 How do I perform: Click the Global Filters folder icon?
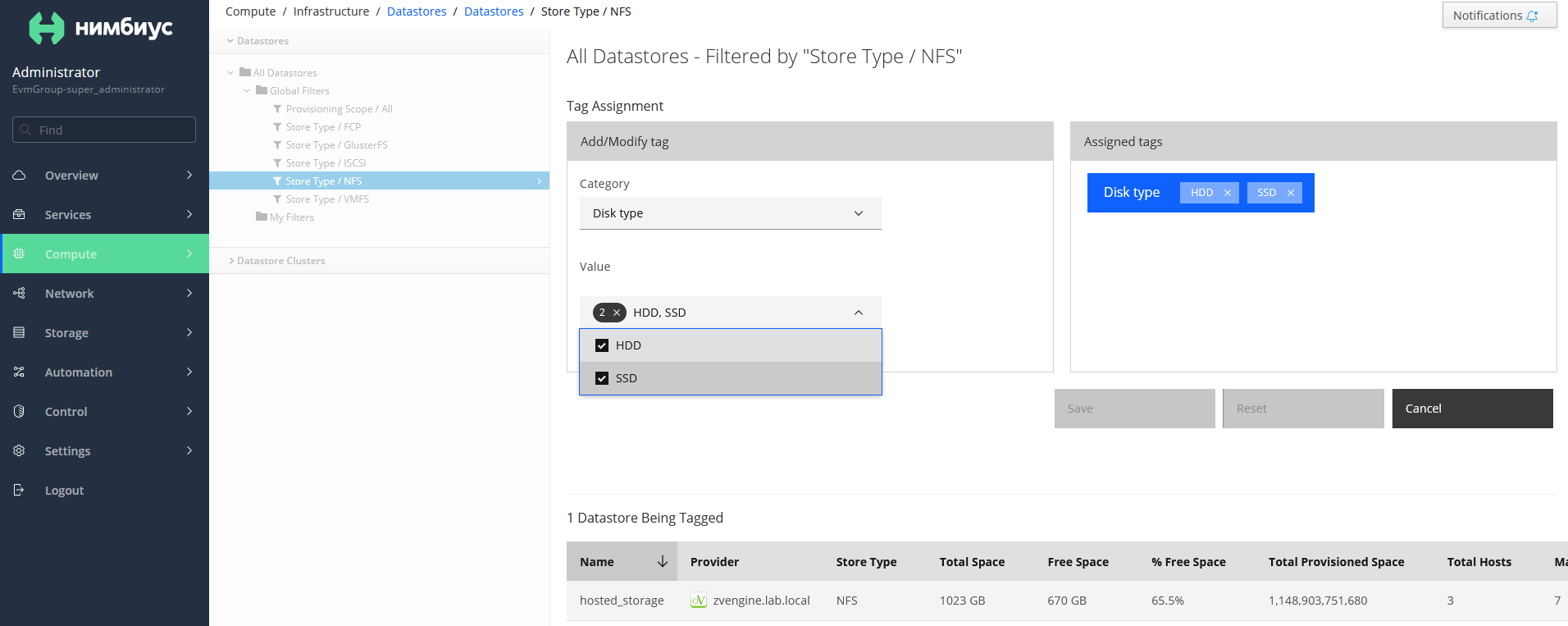click(x=262, y=90)
